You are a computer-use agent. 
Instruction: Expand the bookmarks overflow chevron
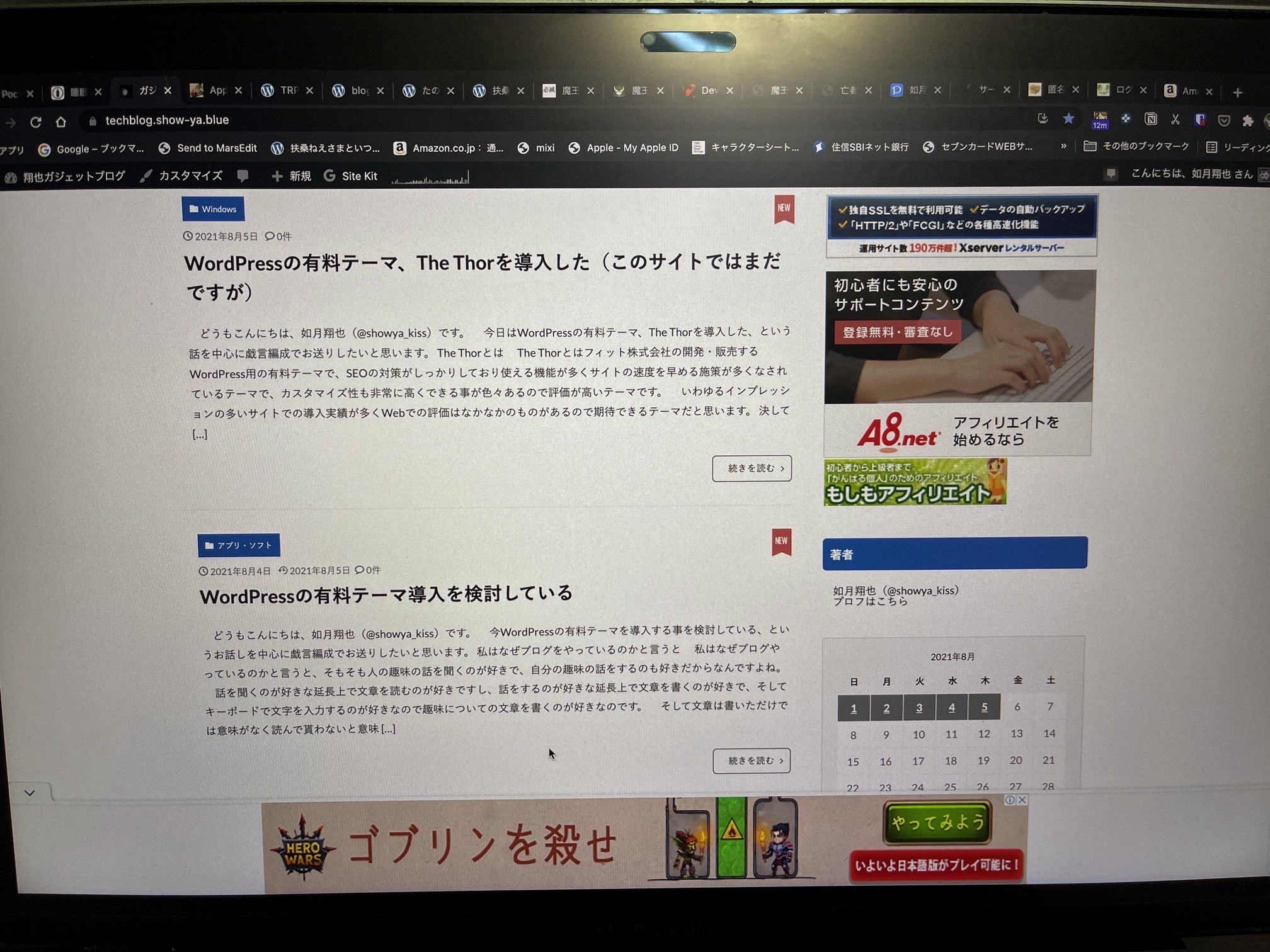pos(1065,147)
